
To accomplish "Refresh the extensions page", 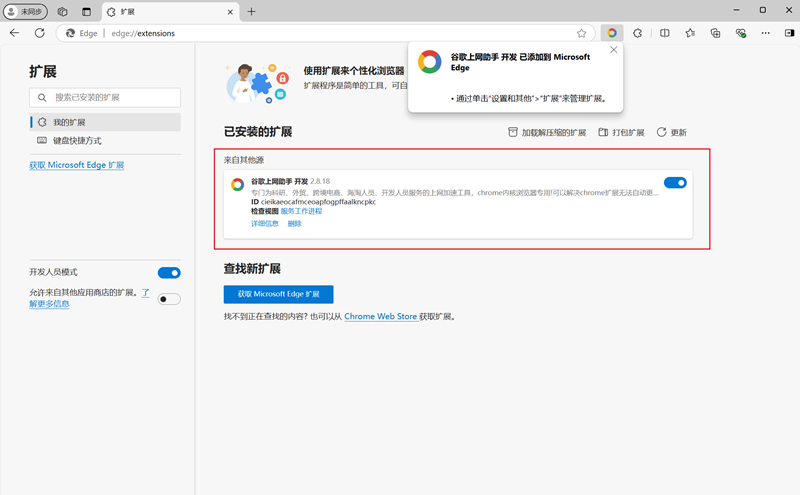I will click(40, 33).
